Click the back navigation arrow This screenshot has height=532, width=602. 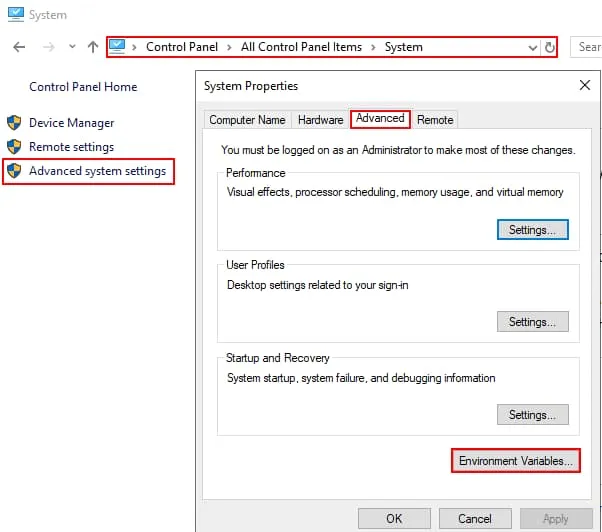(20, 47)
